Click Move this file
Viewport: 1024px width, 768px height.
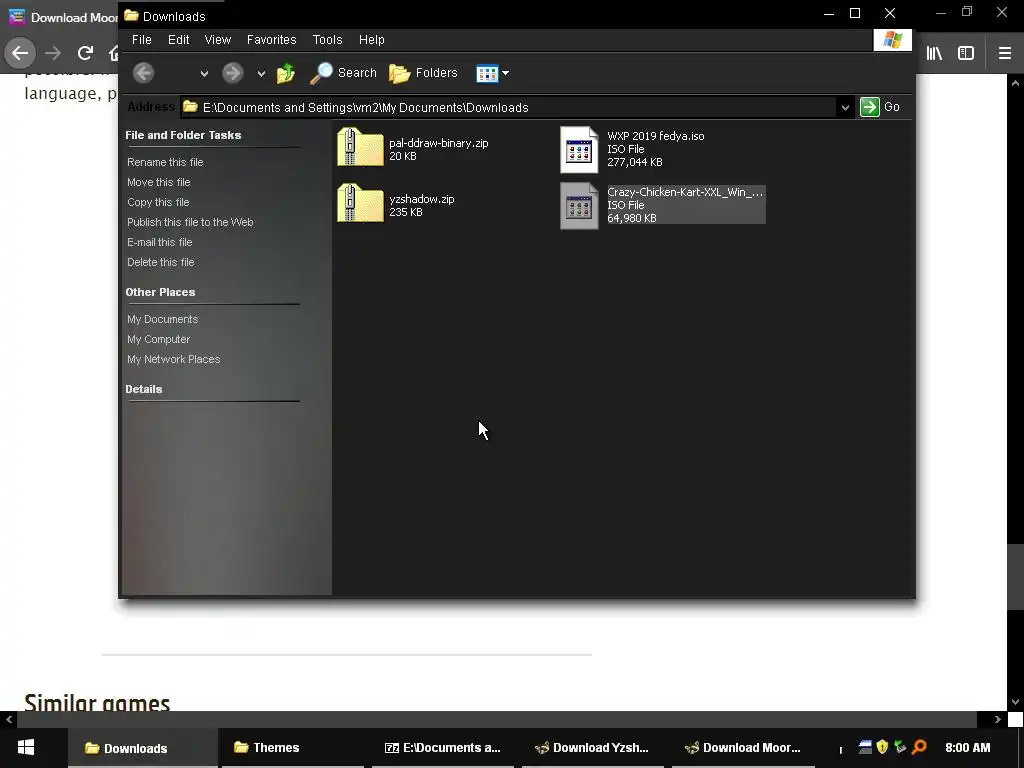coord(159,182)
